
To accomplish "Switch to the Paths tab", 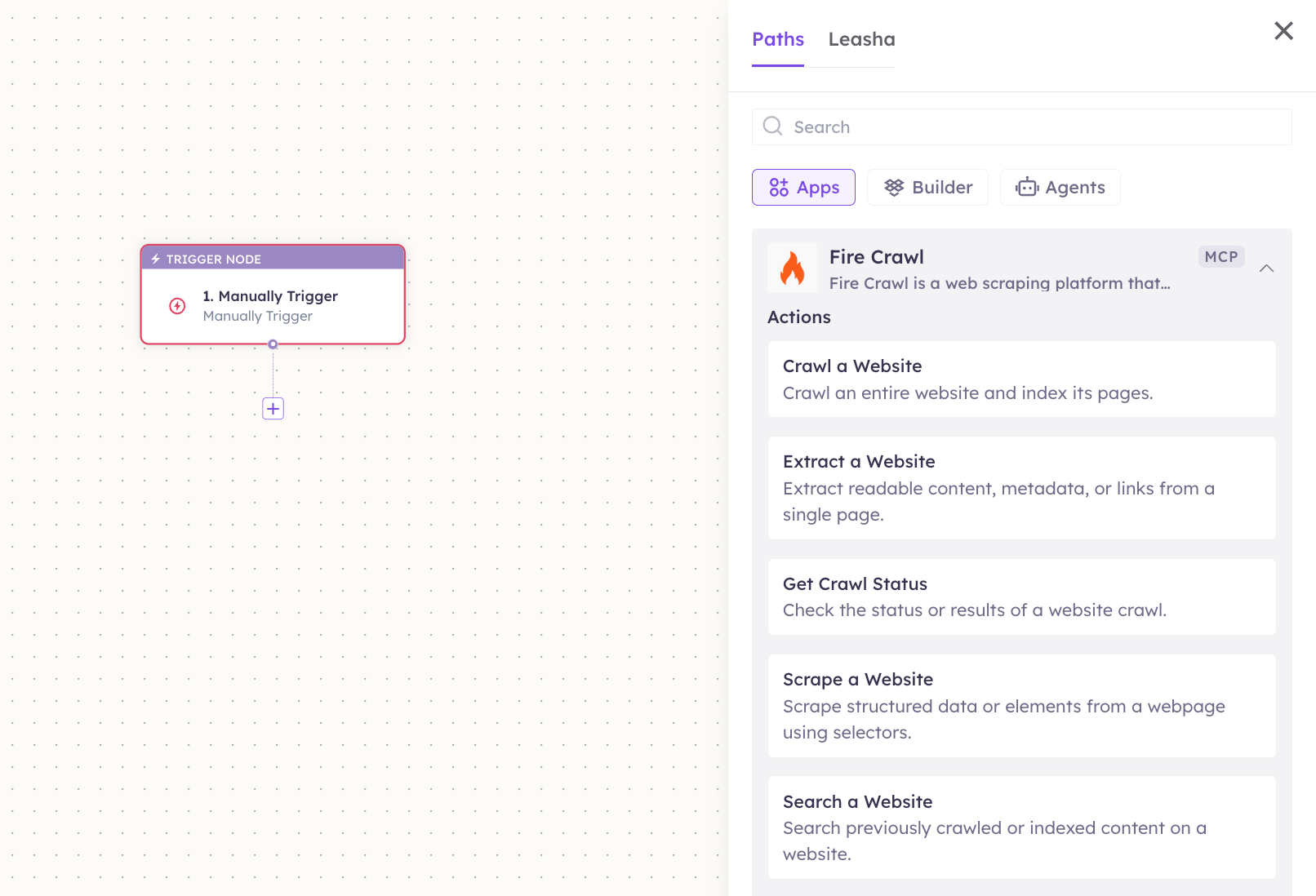I will 778,39.
